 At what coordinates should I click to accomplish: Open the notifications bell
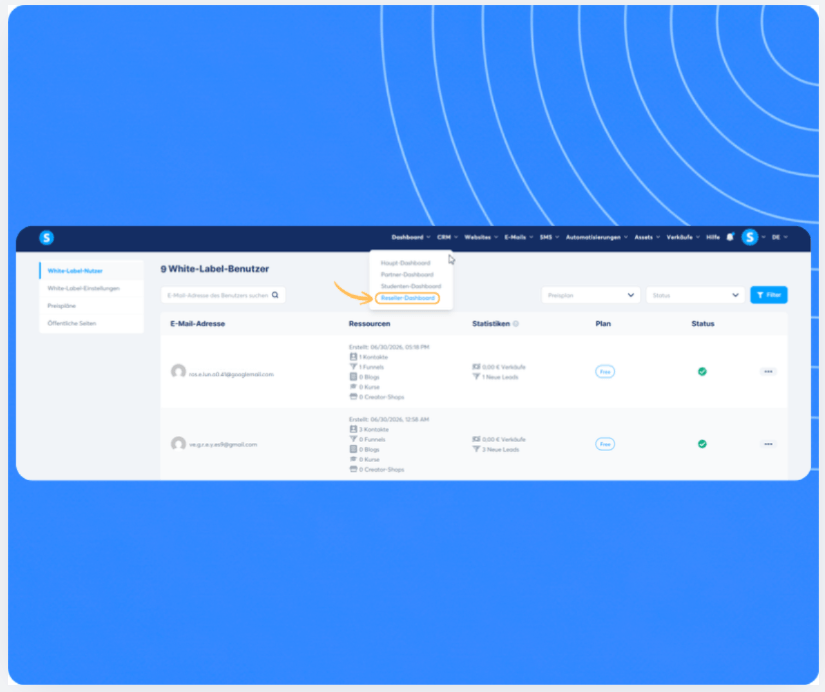[x=730, y=237]
